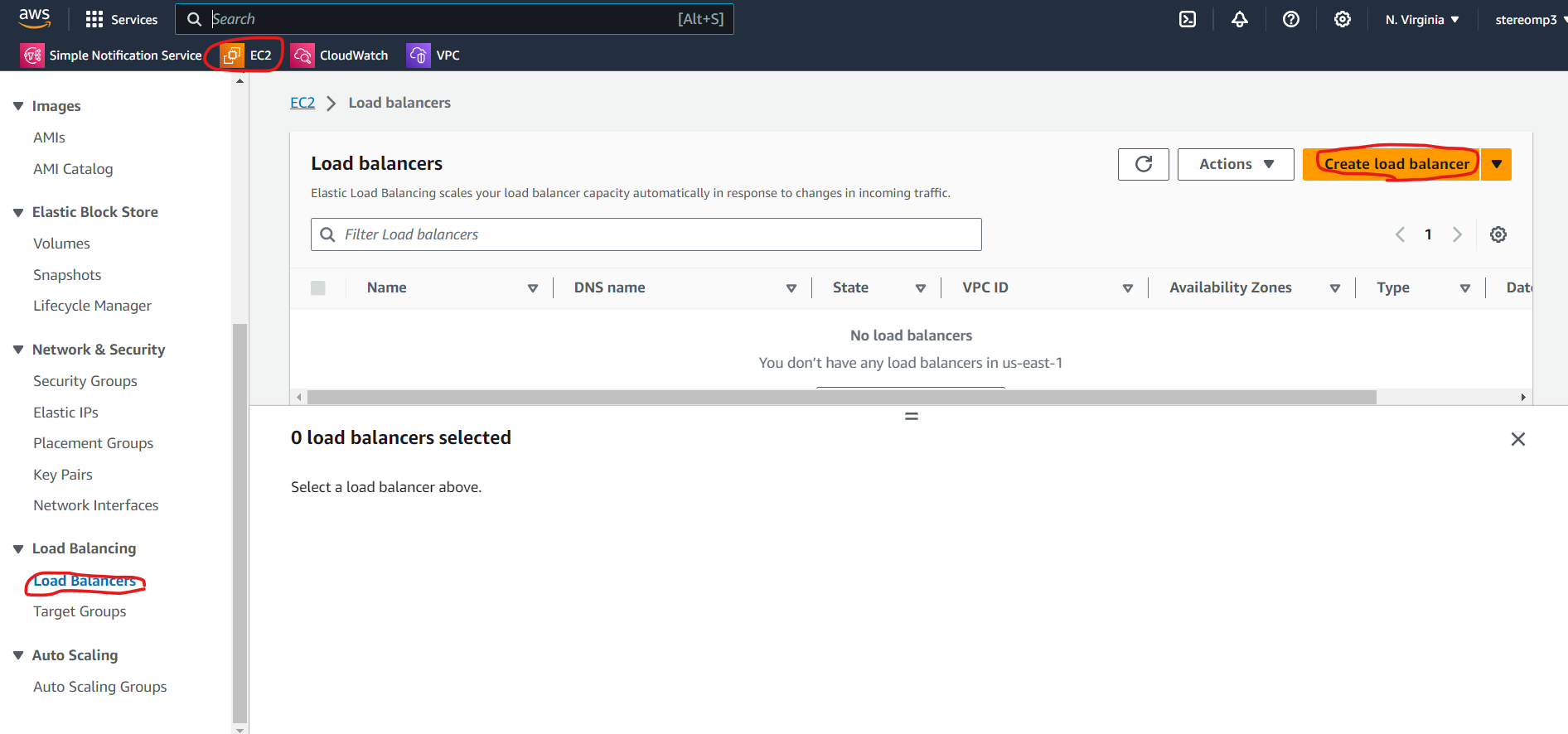The image size is (1568, 734).
Task: Open Simple Notification Service shortcut
Action: (x=111, y=56)
